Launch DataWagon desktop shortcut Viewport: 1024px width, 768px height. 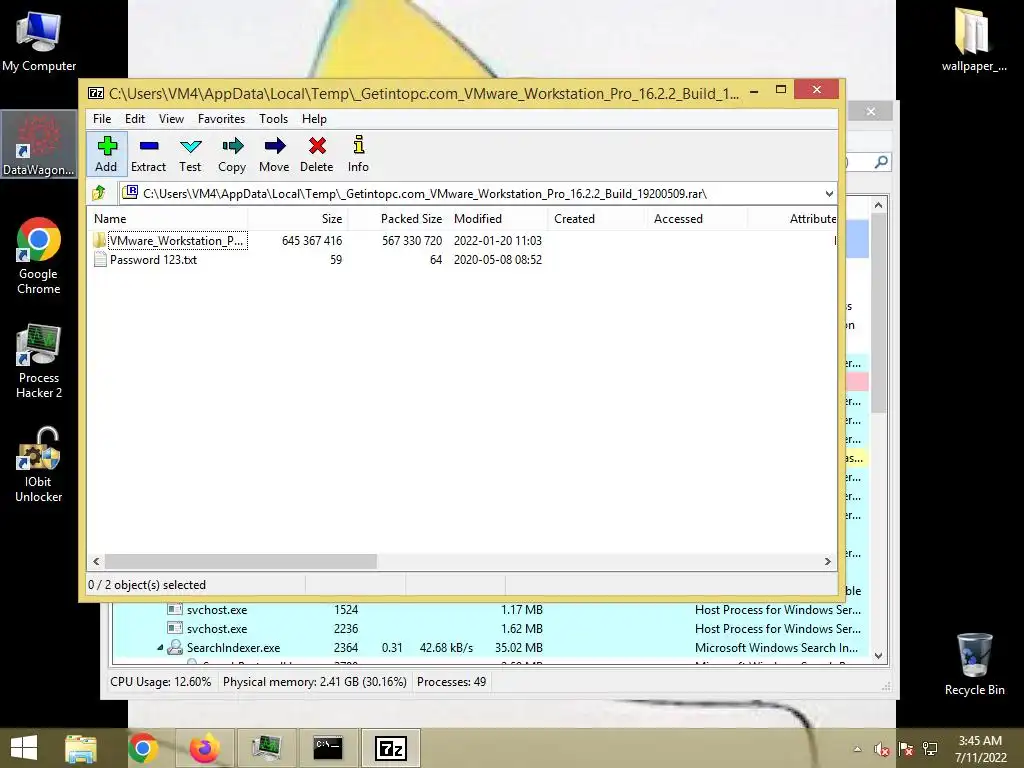click(x=39, y=146)
